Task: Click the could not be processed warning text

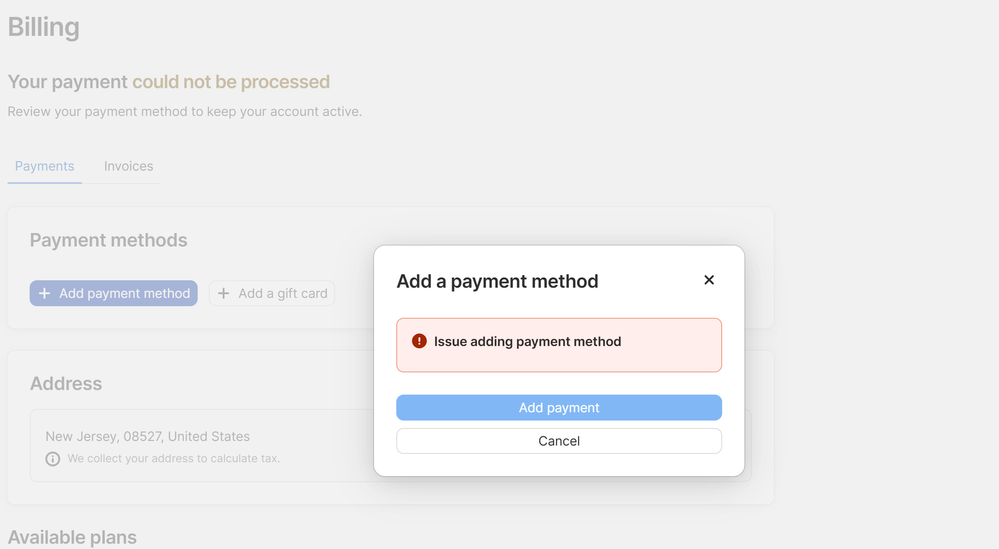Action: pyautogui.click(x=231, y=82)
